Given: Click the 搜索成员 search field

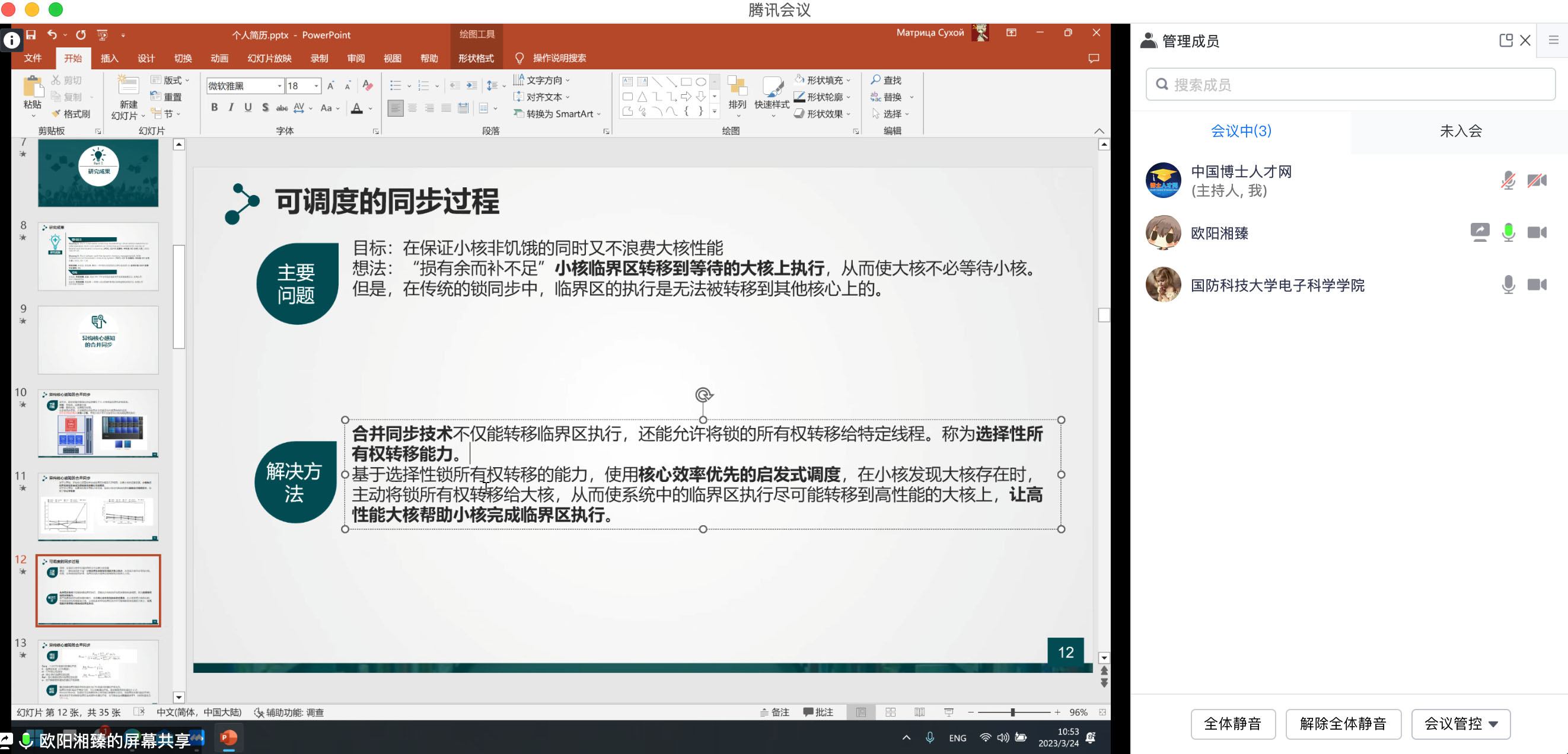Looking at the screenshot, I should pyautogui.click(x=1351, y=85).
